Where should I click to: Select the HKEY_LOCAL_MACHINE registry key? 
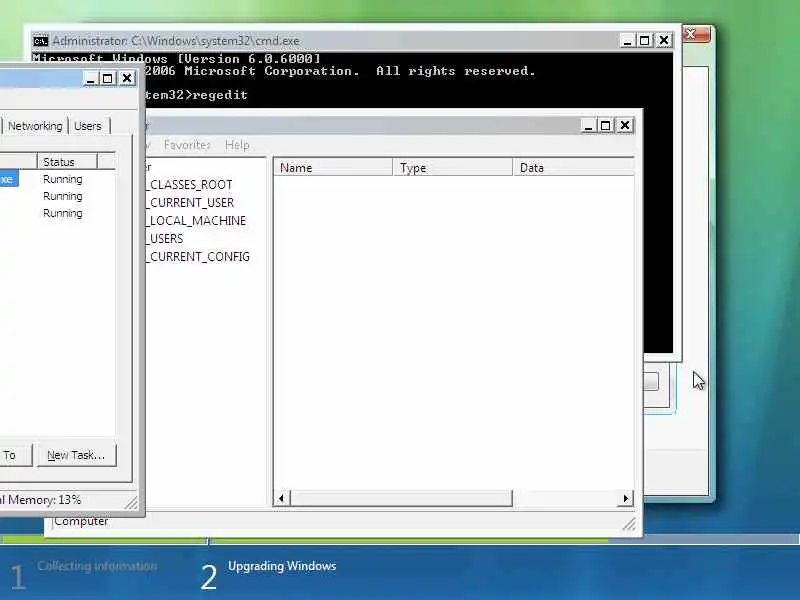coord(196,220)
